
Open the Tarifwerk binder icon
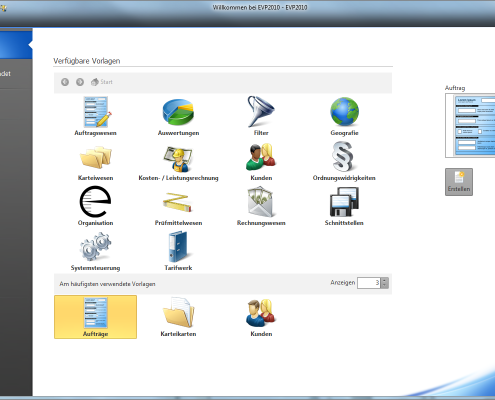point(178,251)
